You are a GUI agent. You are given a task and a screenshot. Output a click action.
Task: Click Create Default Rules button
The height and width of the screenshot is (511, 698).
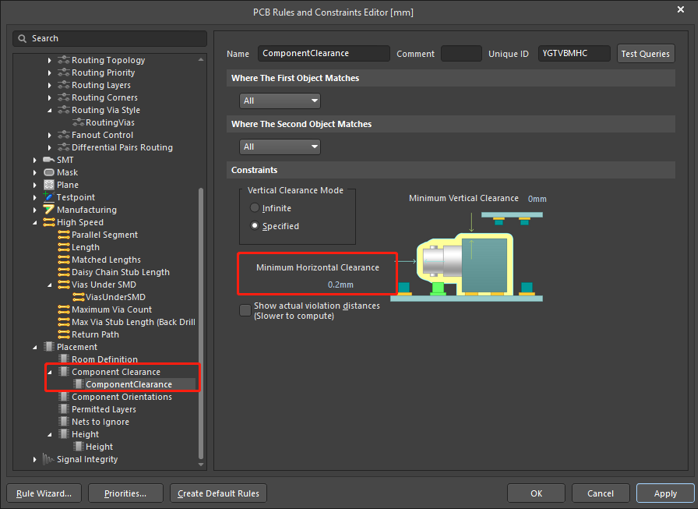click(x=218, y=493)
